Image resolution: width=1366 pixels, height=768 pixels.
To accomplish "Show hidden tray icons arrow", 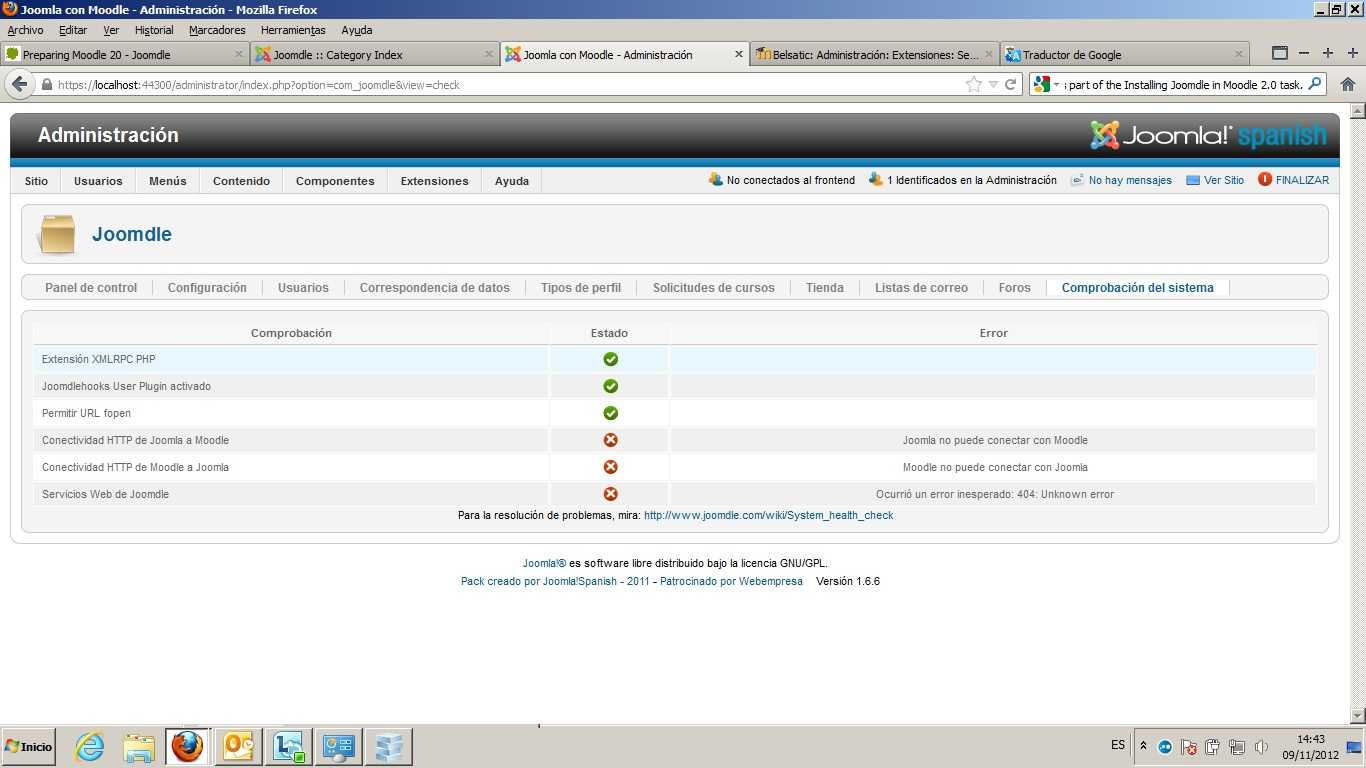I will click(1143, 747).
